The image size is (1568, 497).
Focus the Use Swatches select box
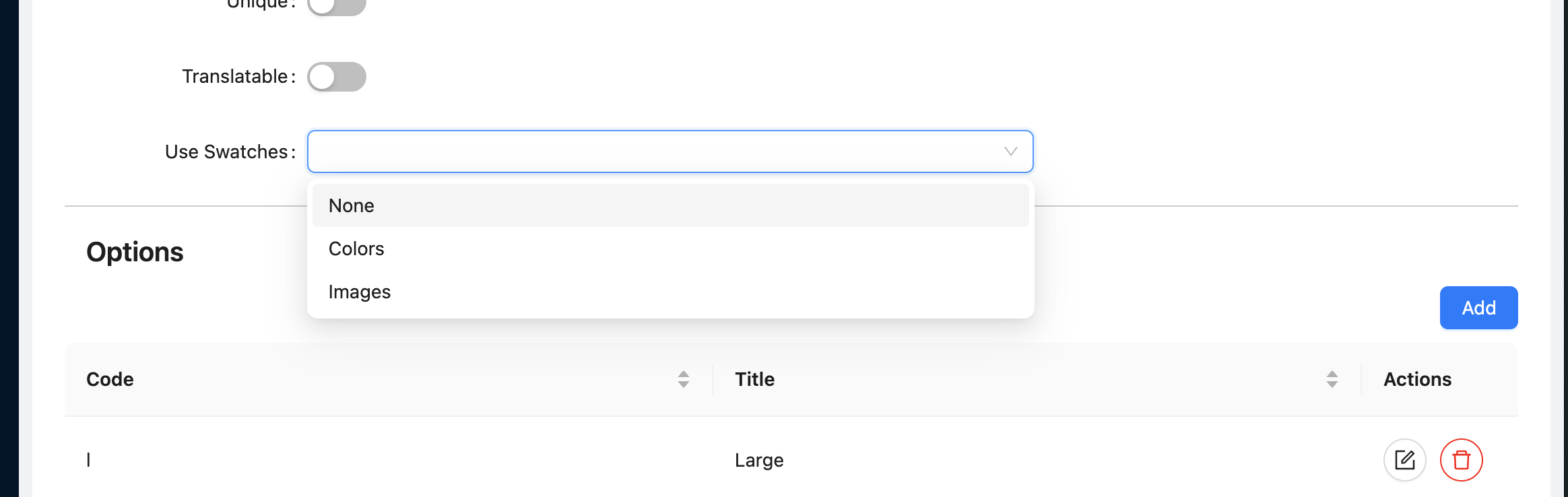[x=653, y=152]
